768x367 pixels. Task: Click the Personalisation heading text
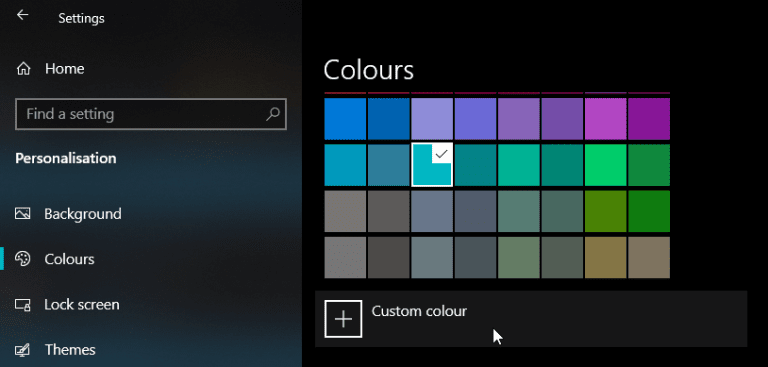click(66, 158)
